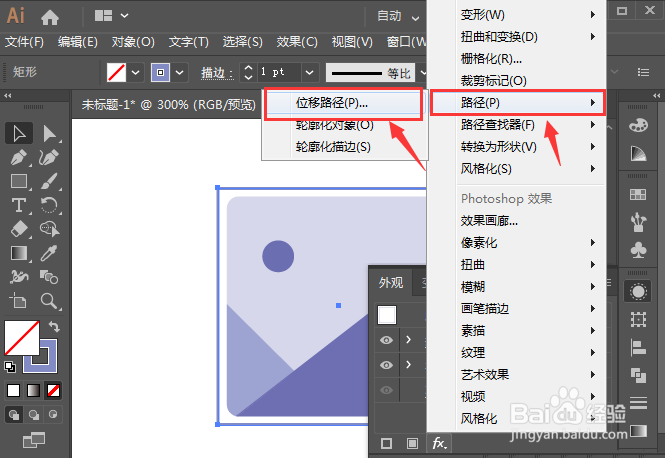Image resolution: width=665 pixels, height=458 pixels.
Task: Open the 对象(O) menu
Action: 133,42
